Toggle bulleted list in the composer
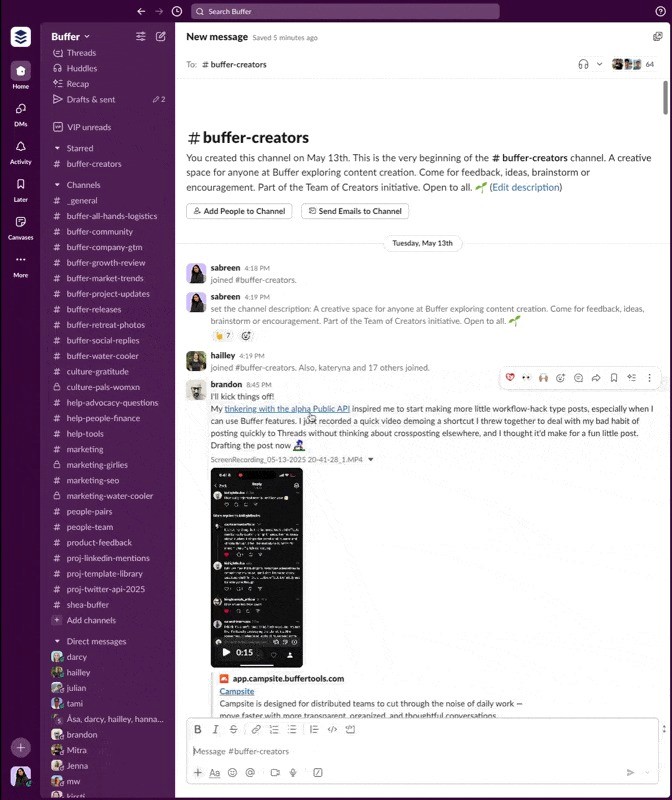672x800 pixels. (x=292, y=730)
